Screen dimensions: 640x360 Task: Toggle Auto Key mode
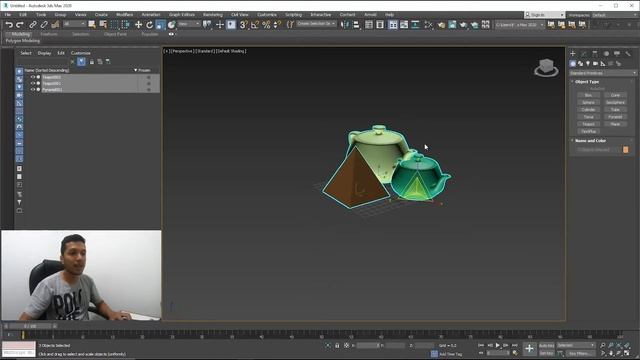(547, 346)
